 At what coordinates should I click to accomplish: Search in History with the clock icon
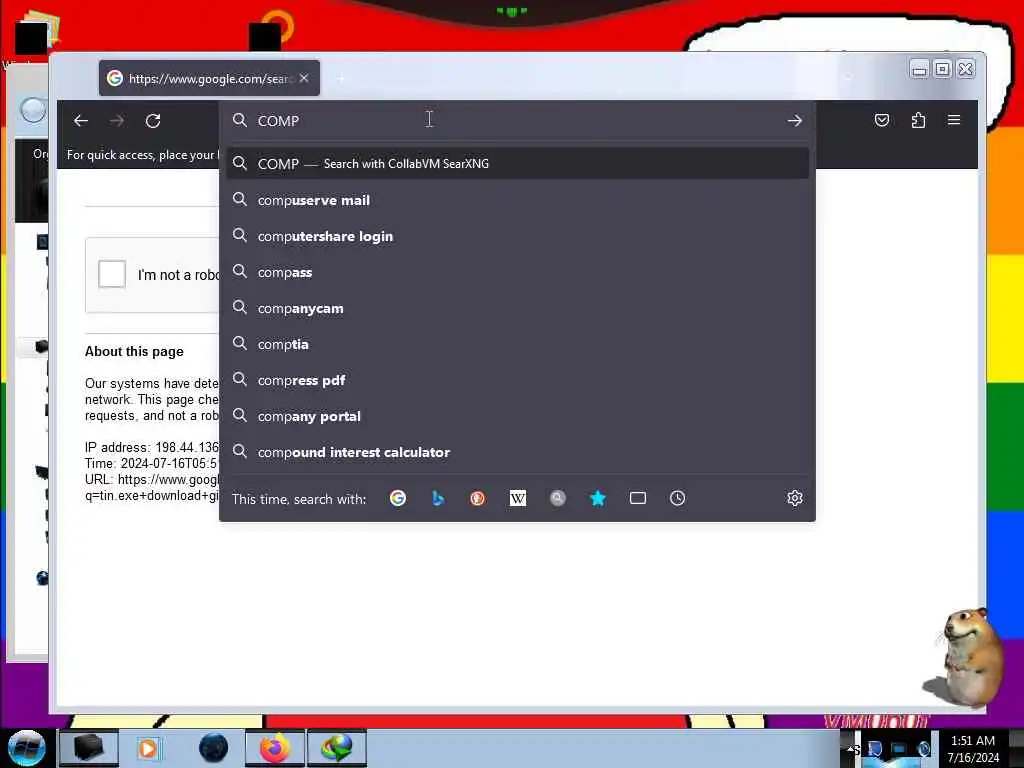click(677, 498)
